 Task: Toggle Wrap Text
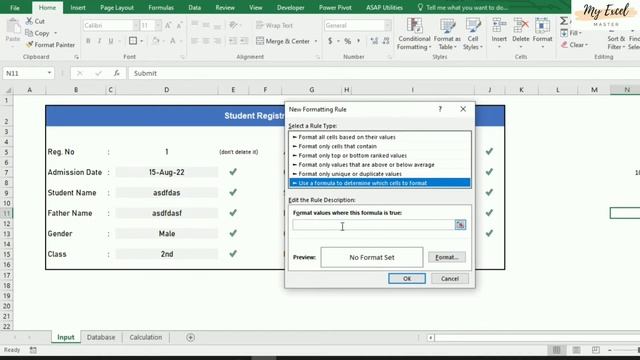274,25
